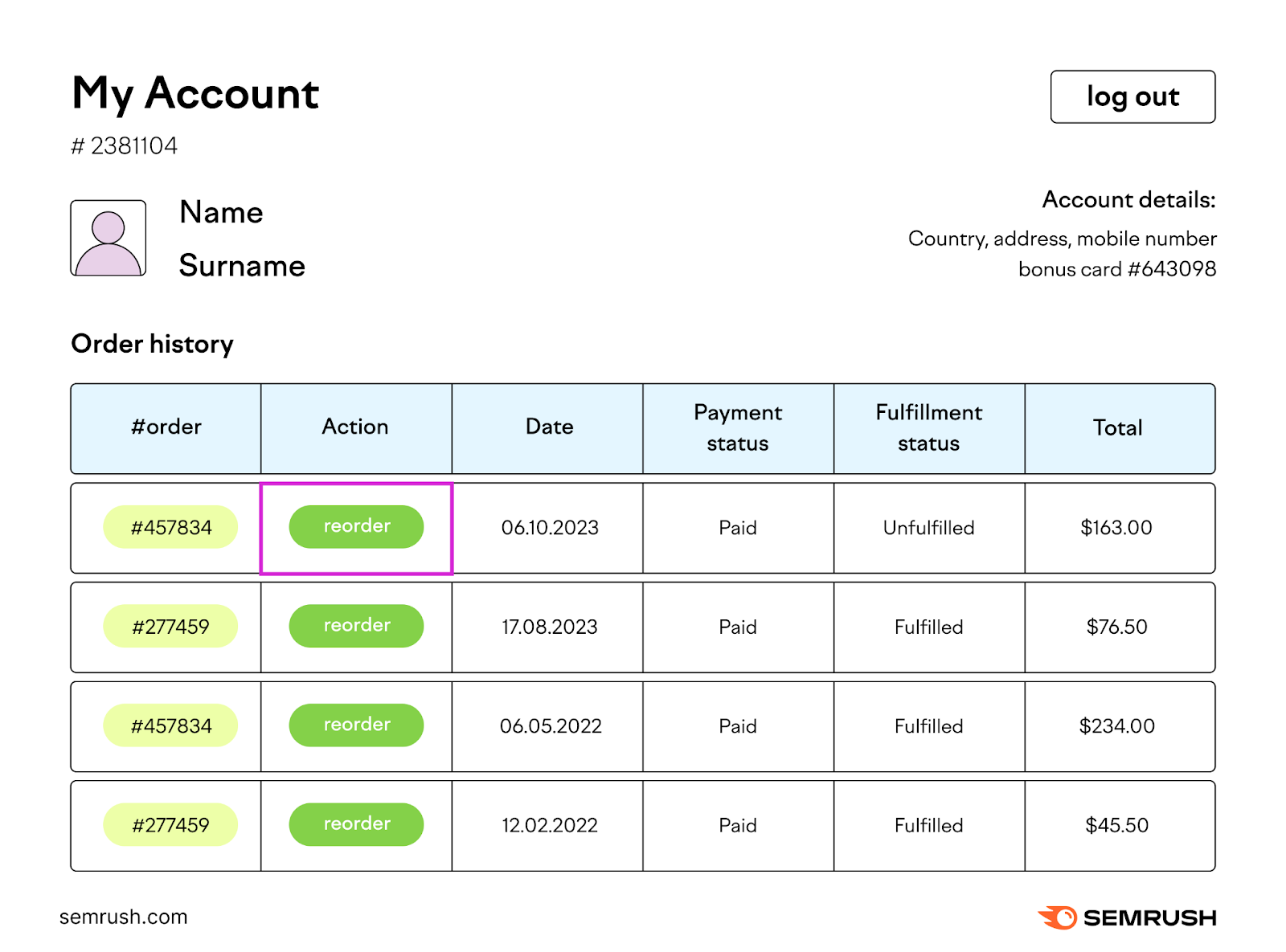The height and width of the screenshot is (952, 1286).
Task: Click the Fulfillment status column header
Action: [928, 427]
